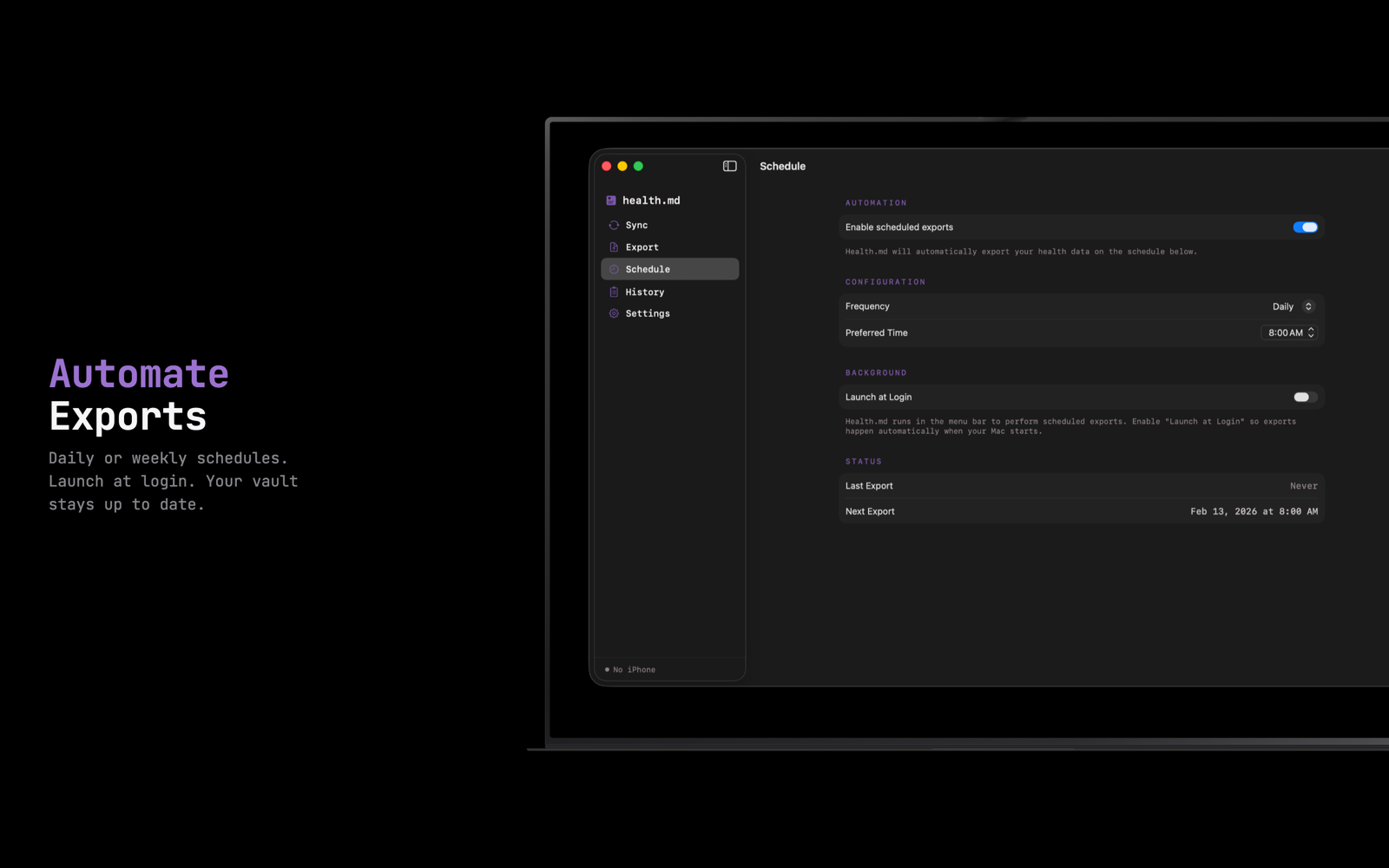Click the Export document icon

614,247
